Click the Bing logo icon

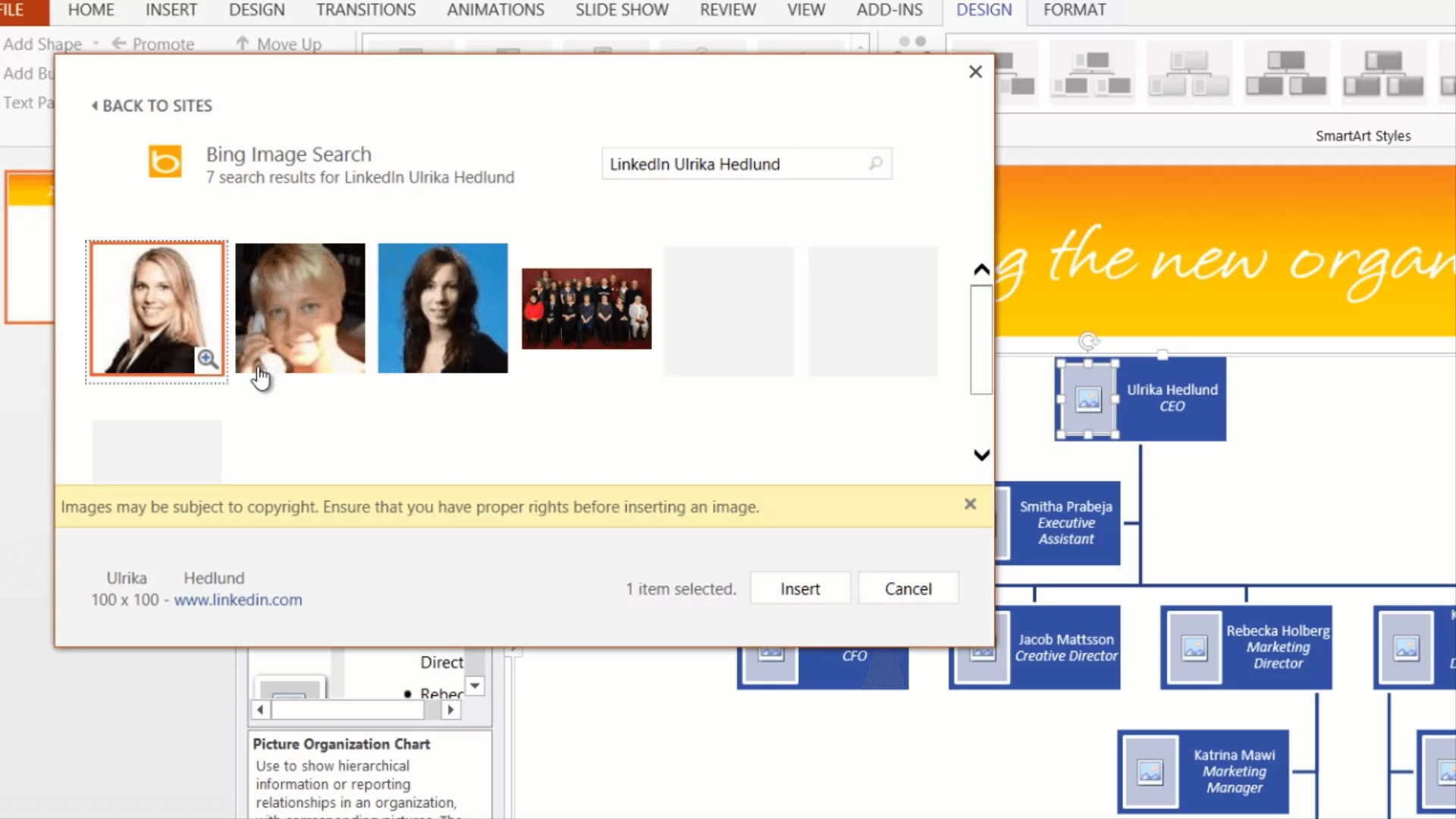[x=165, y=162]
